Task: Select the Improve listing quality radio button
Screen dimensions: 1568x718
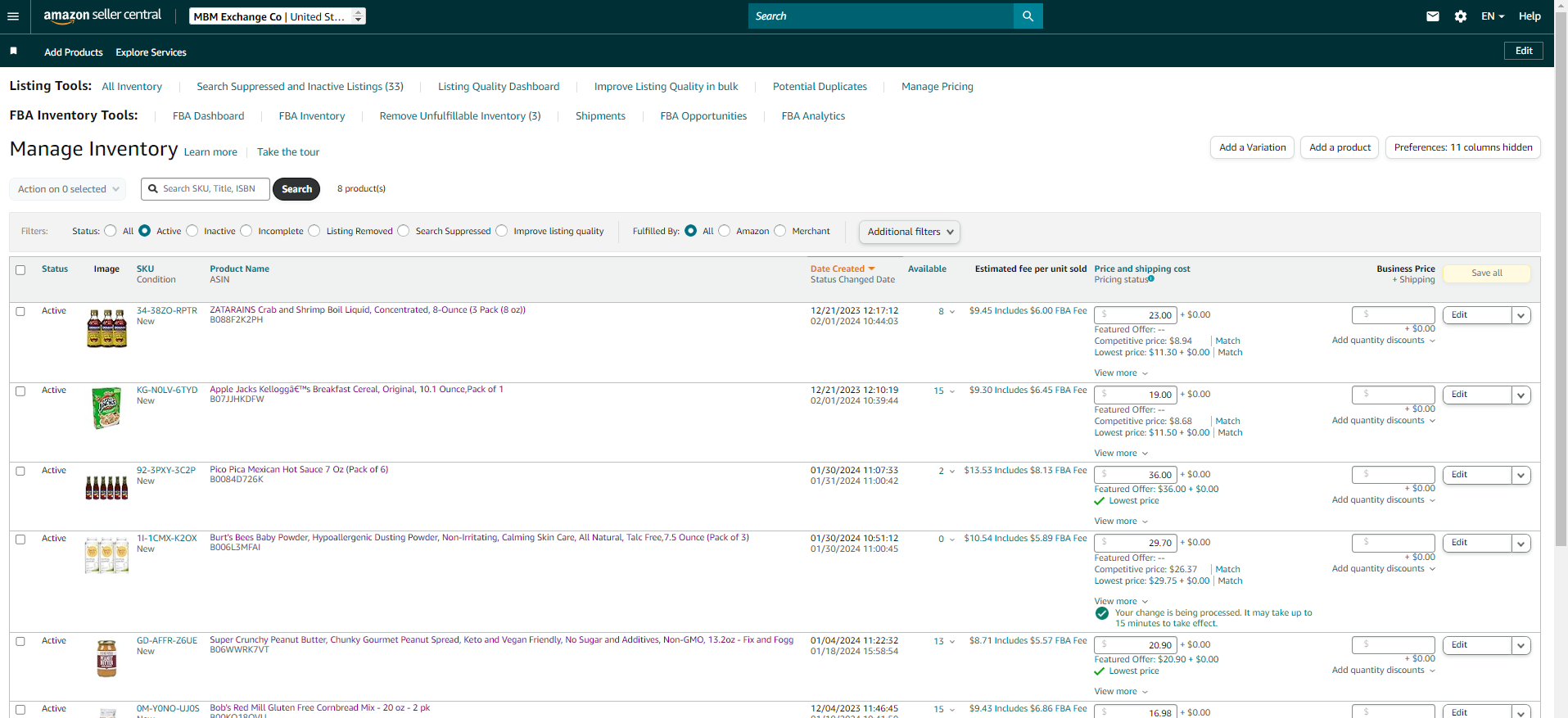Action: click(x=502, y=231)
